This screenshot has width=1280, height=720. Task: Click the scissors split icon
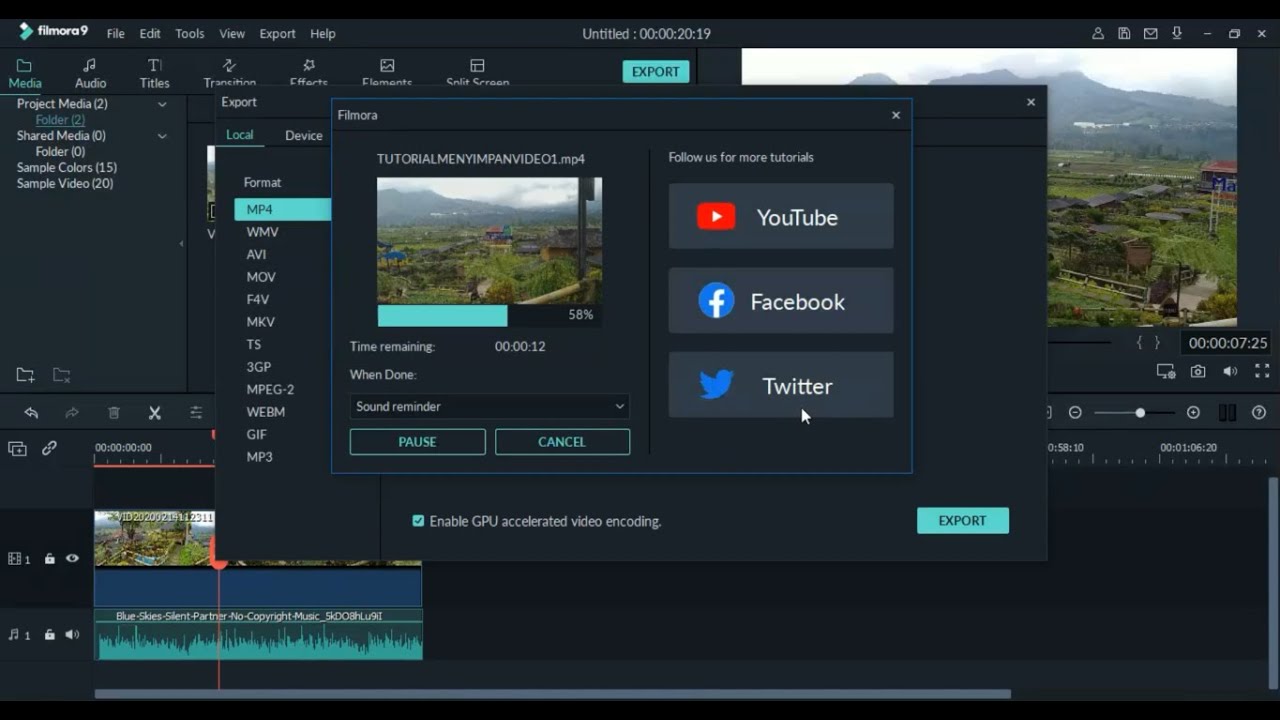[154, 413]
